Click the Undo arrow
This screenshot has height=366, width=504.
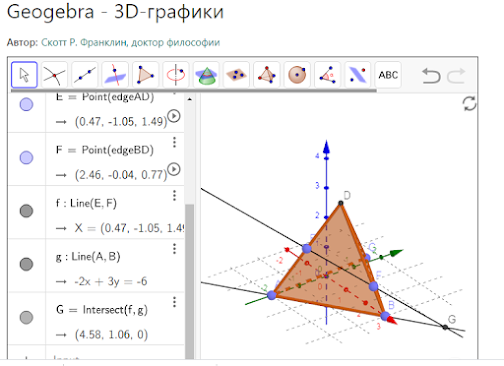click(431, 75)
